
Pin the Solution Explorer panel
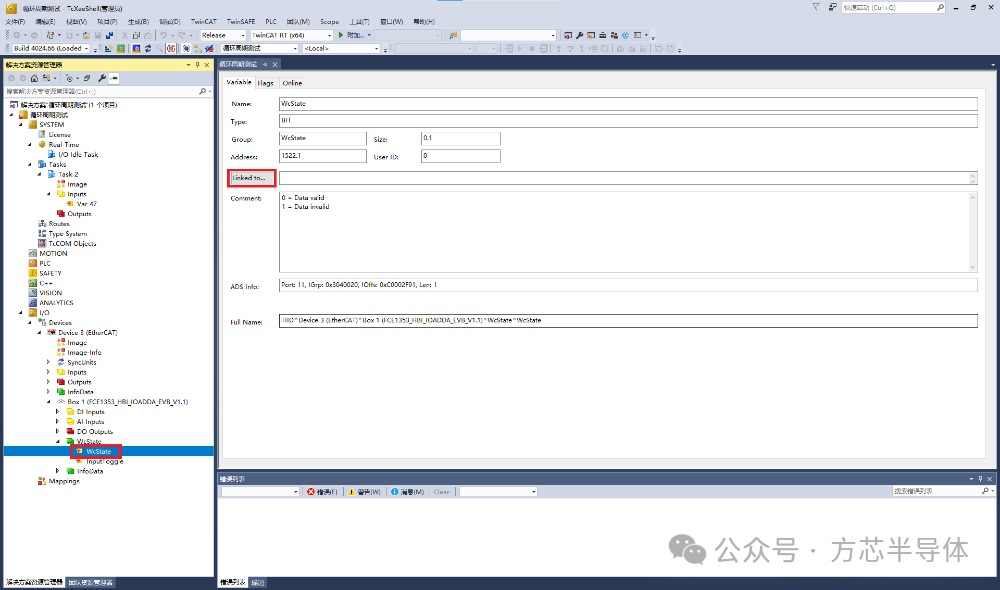tap(197, 65)
